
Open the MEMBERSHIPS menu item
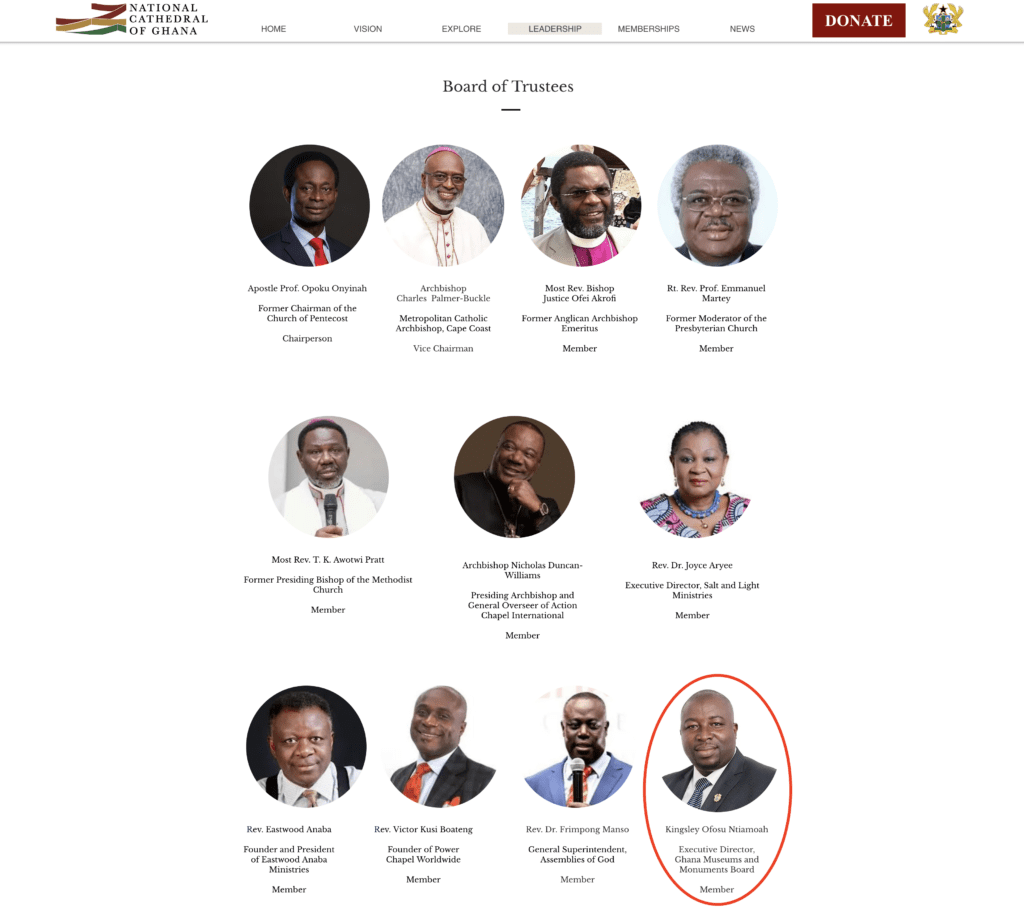[648, 29]
